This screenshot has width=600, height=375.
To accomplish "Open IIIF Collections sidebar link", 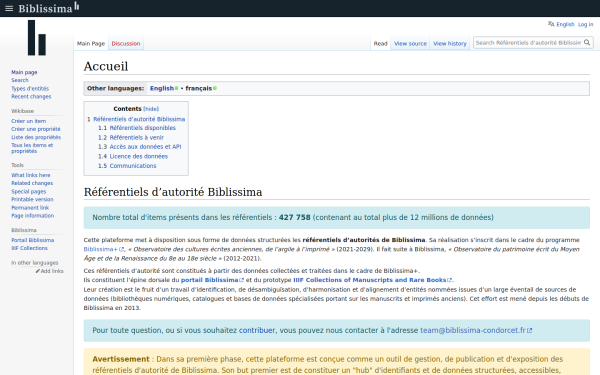I will point(29,248).
